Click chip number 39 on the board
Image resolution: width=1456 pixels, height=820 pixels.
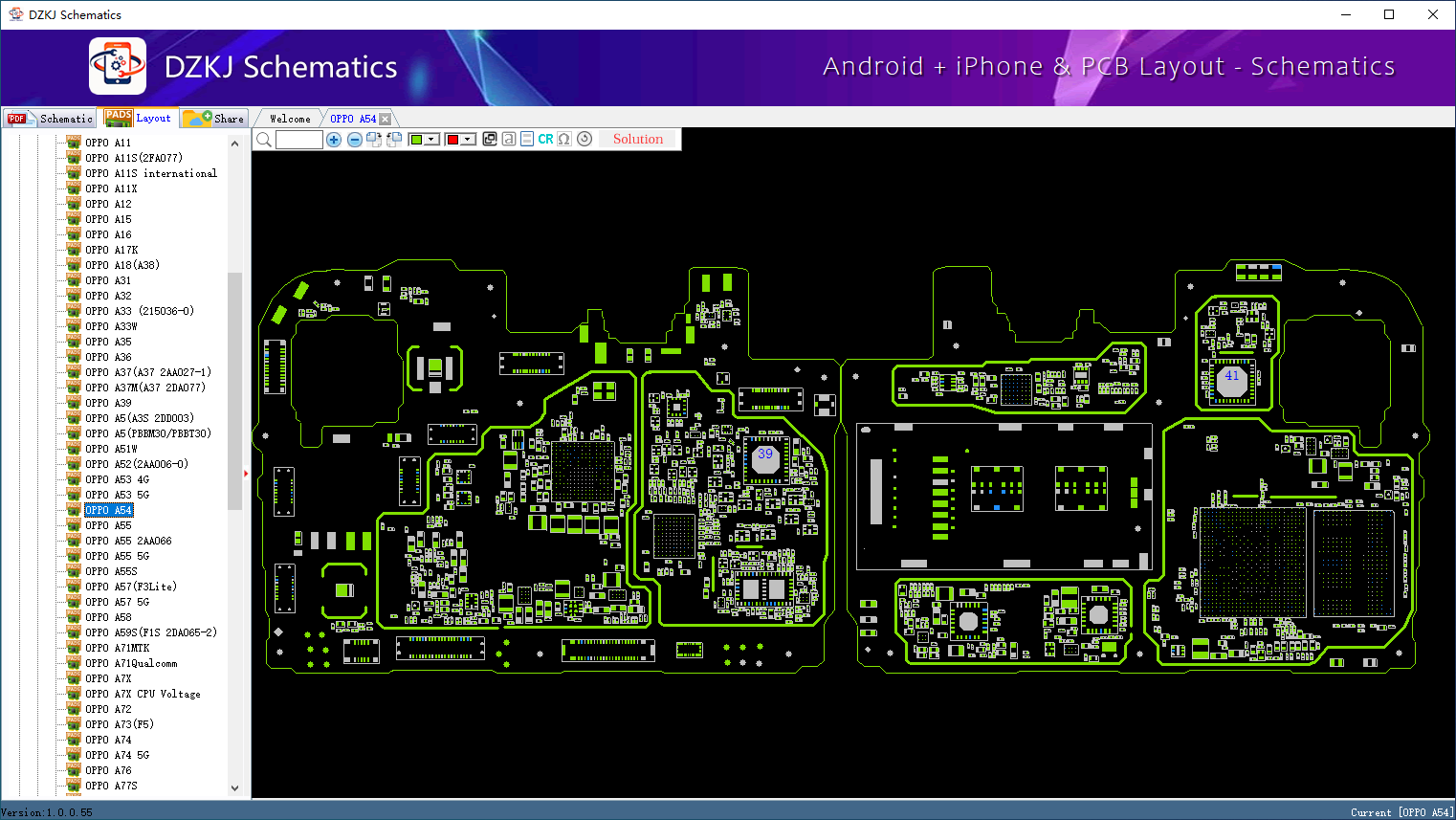pyautogui.click(x=765, y=455)
